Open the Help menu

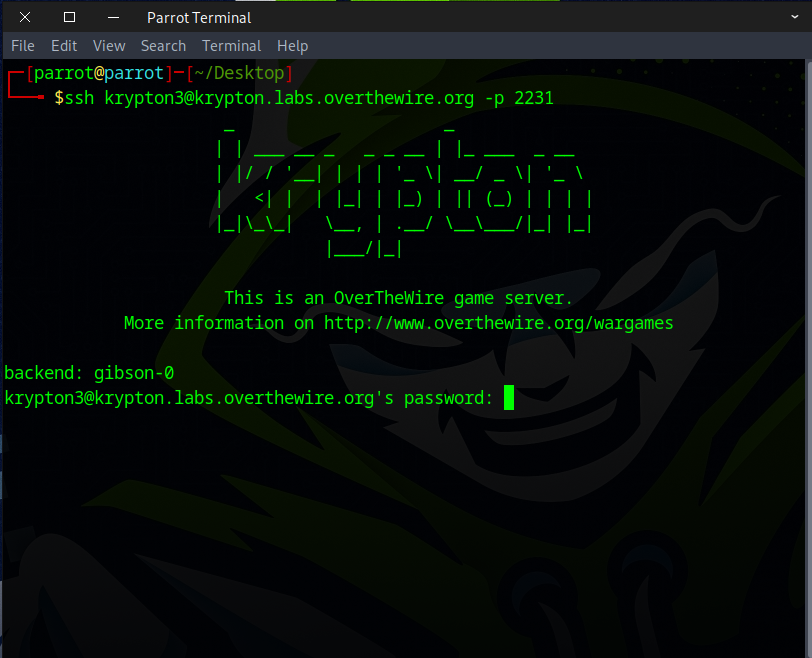(292, 46)
